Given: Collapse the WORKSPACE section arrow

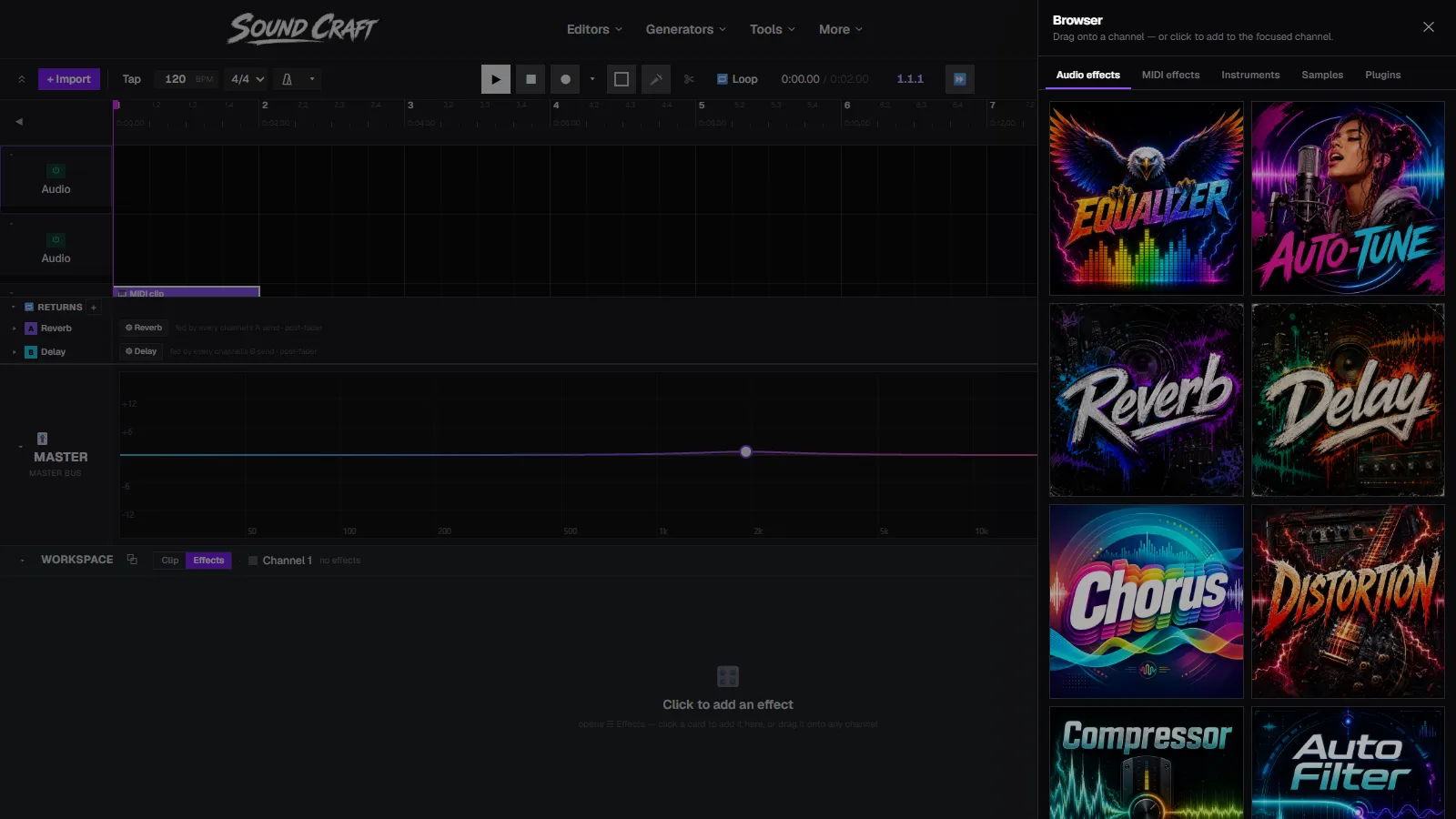Looking at the screenshot, I should coord(22,561).
